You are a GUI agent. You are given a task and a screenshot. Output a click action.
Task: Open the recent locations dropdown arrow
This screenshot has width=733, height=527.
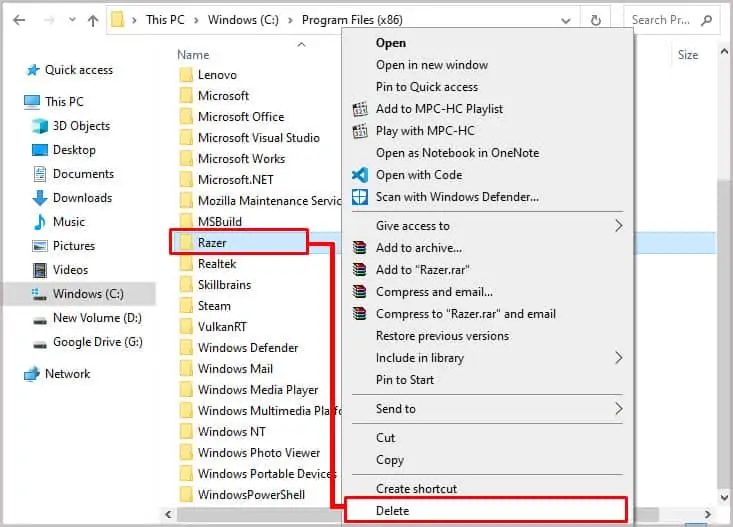72,20
